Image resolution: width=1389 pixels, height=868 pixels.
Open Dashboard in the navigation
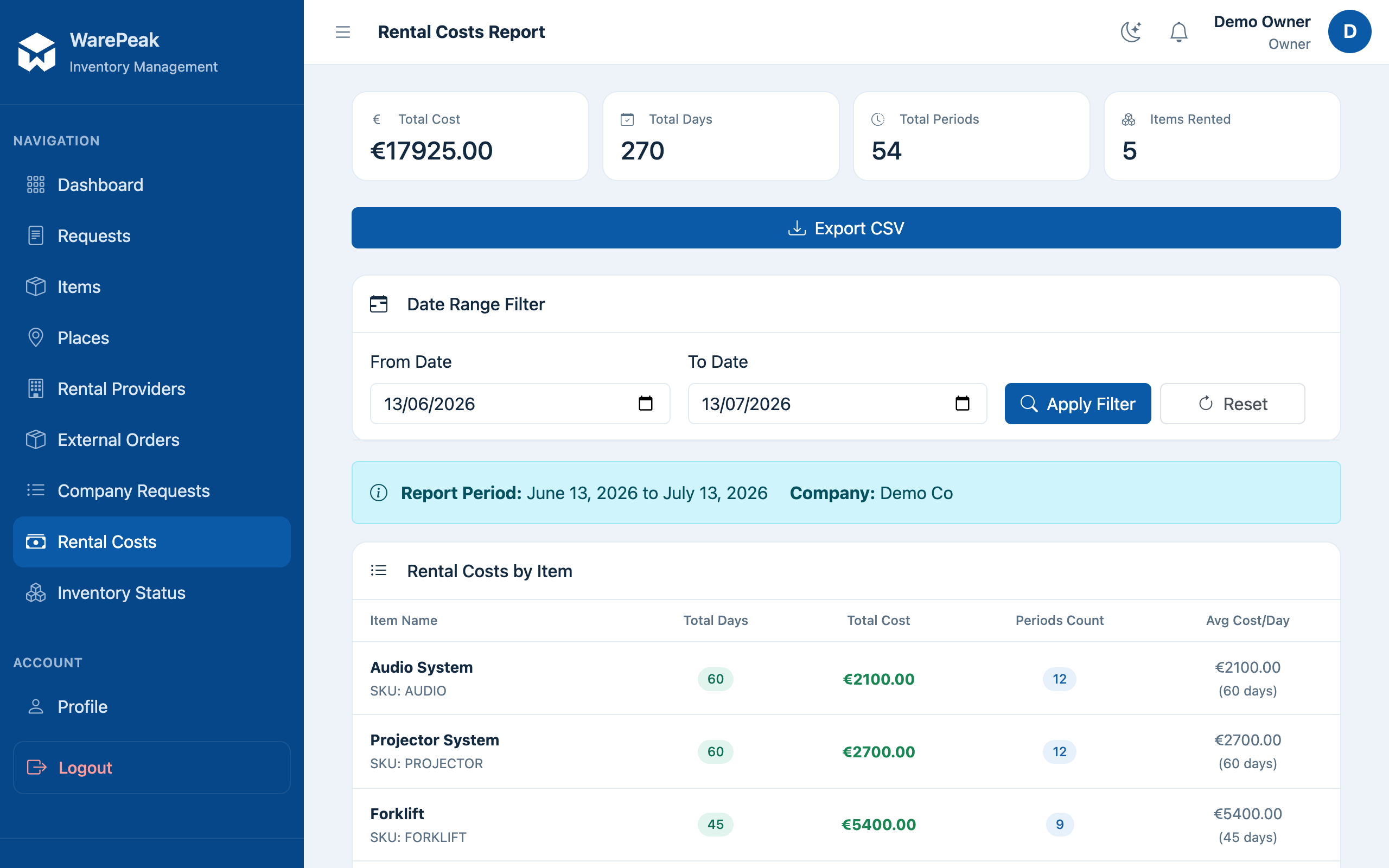tap(151, 185)
